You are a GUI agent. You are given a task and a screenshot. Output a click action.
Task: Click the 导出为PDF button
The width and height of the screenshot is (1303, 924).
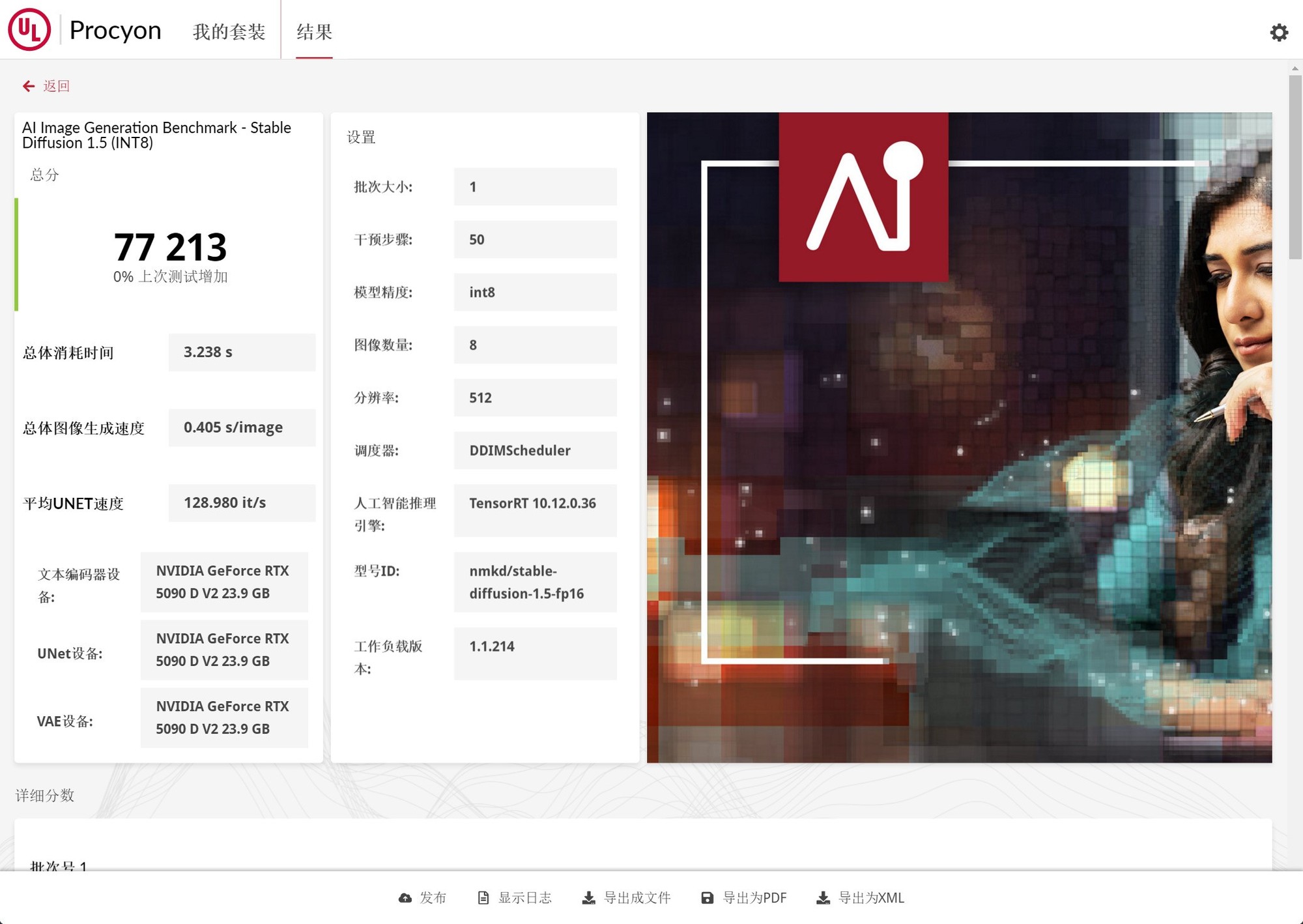[754, 898]
